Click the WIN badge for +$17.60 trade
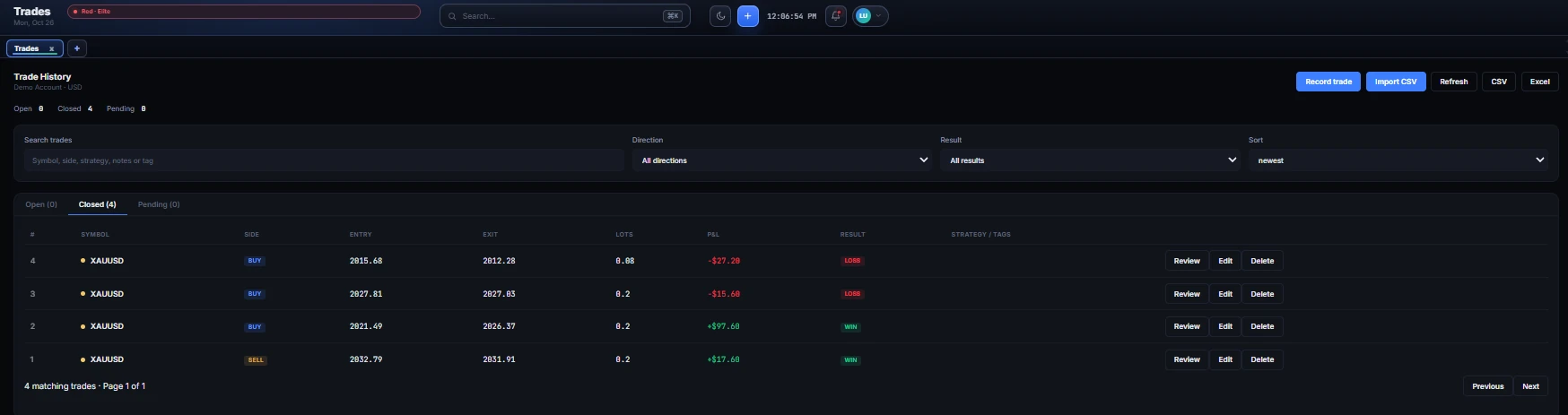 coord(850,360)
